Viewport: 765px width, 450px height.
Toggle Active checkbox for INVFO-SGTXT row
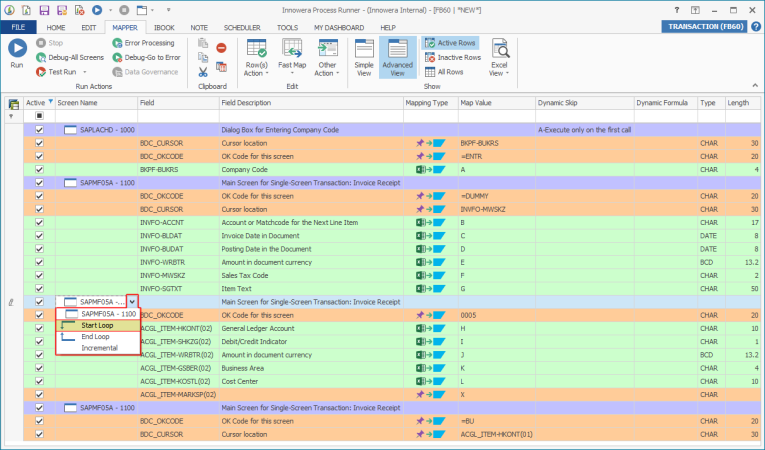tap(40, 287)
